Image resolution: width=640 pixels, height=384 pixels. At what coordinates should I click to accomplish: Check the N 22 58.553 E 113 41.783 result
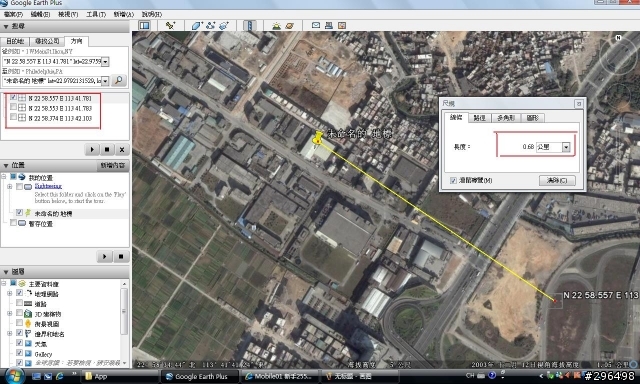click(x=13, y=107)
